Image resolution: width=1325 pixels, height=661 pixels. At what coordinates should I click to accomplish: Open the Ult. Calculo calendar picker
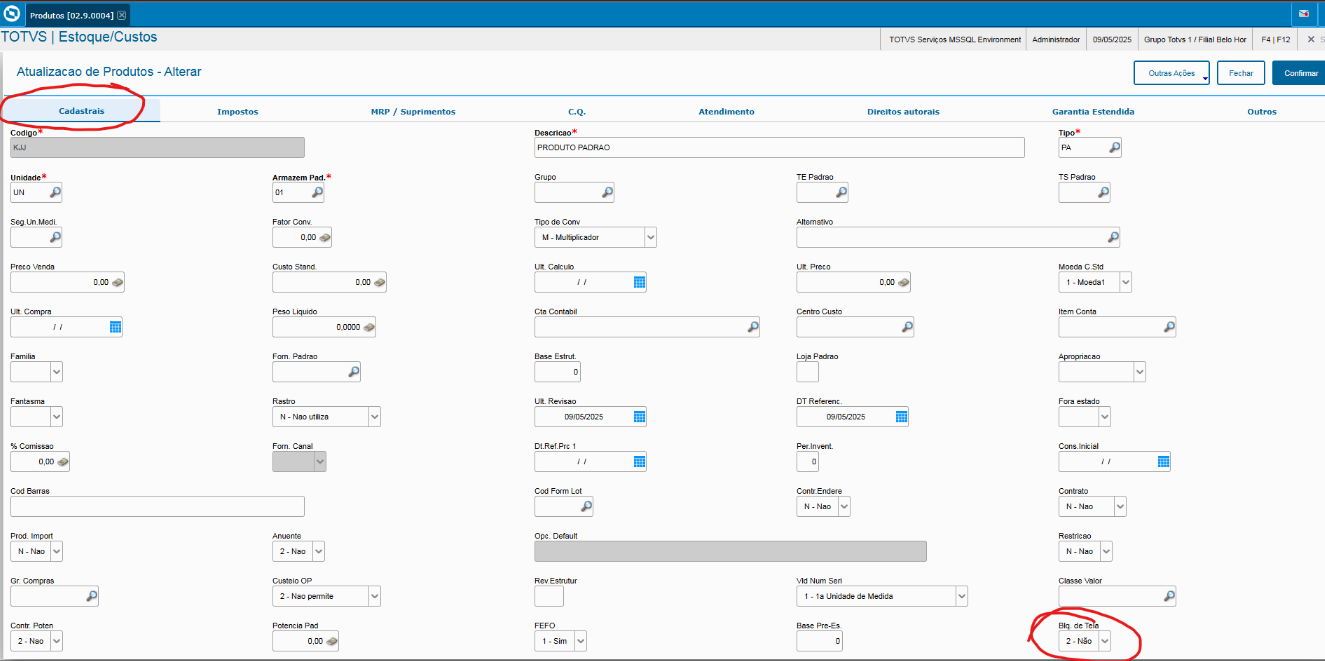click(639, 283)
